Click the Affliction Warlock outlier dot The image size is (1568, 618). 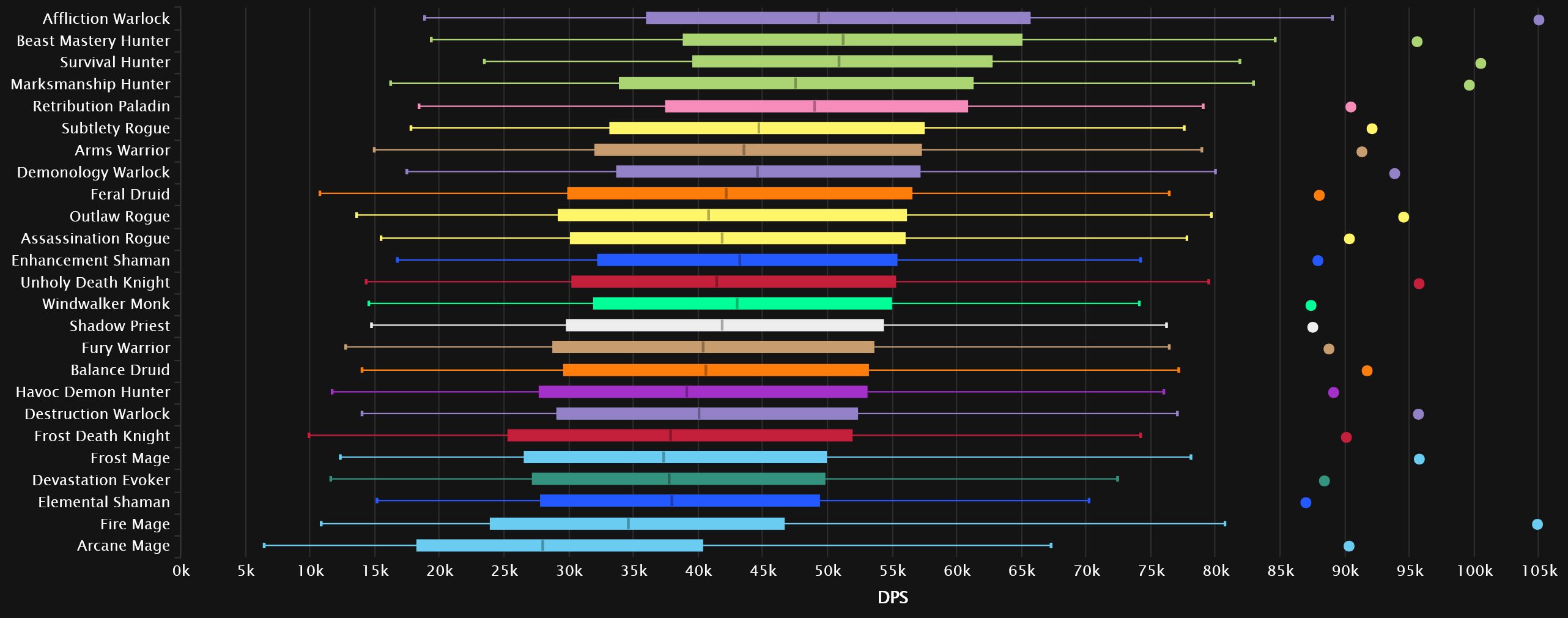(1539, 20)
